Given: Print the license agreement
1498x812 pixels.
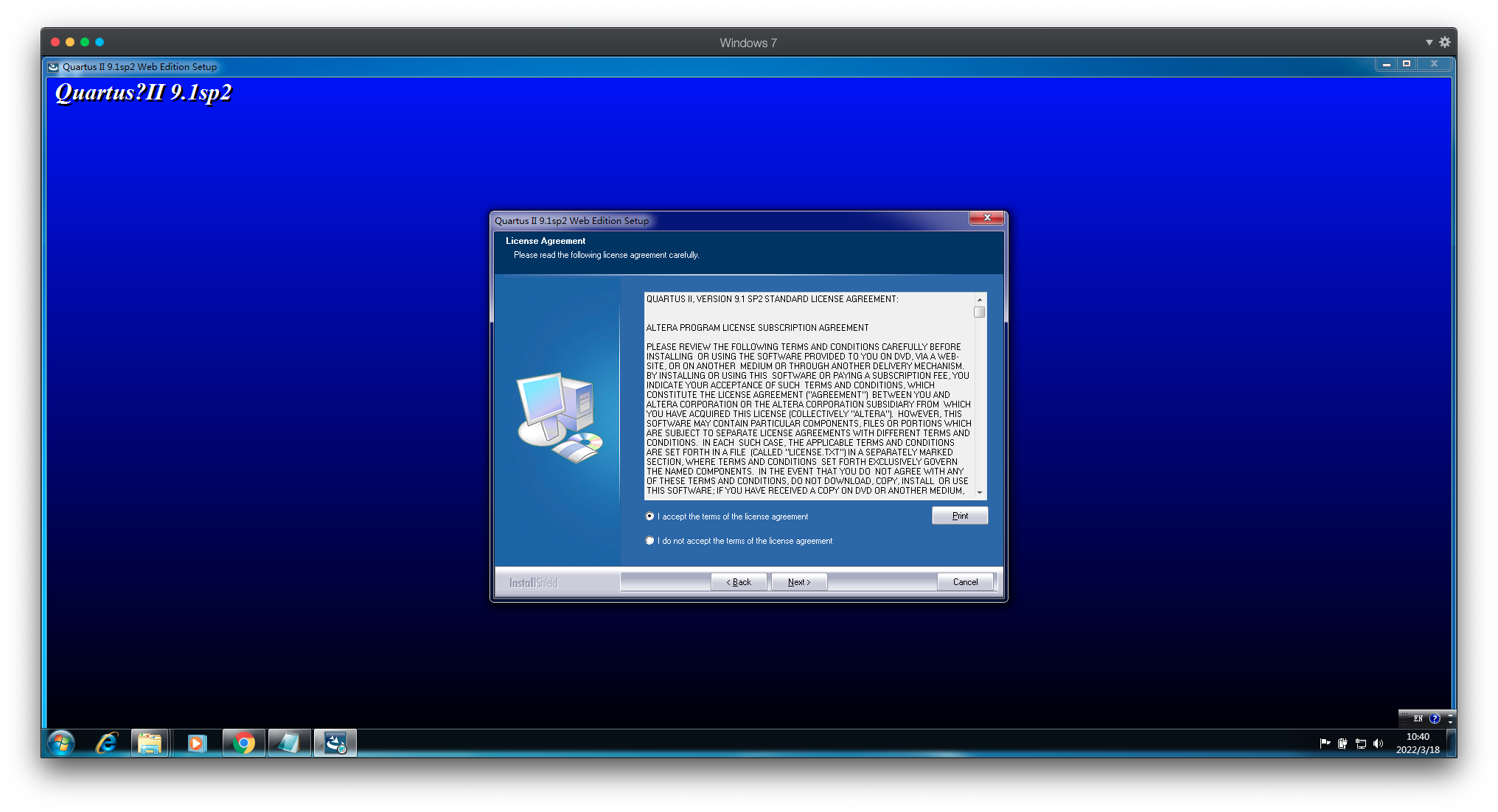Looking at the screenshot, I should coord(960,516).
